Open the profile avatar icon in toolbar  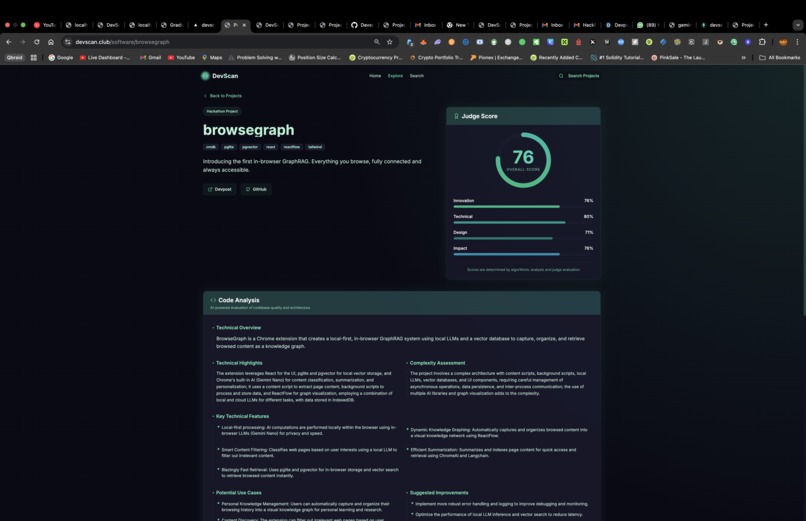(783, 42)
